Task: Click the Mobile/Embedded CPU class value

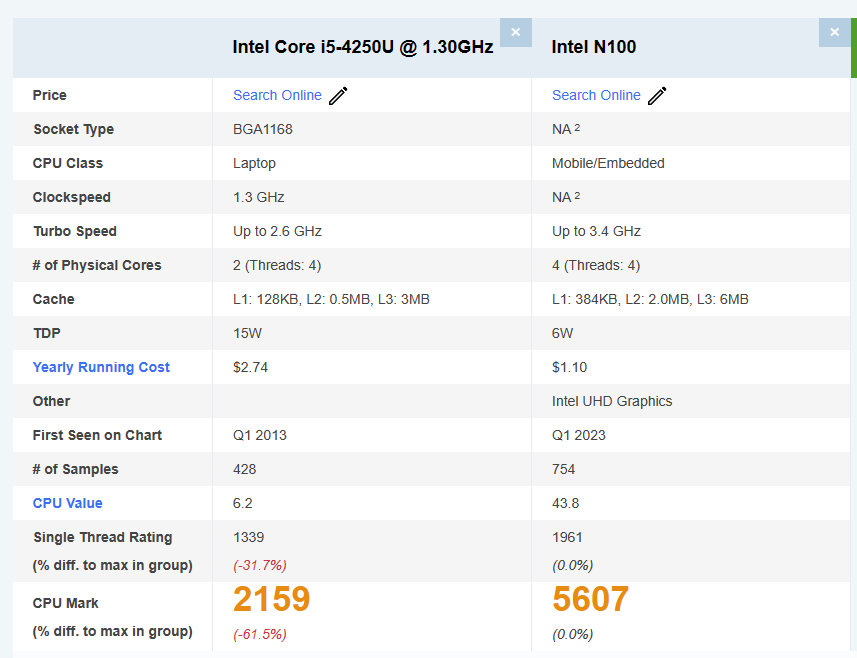Action: (x=608, y=163)
